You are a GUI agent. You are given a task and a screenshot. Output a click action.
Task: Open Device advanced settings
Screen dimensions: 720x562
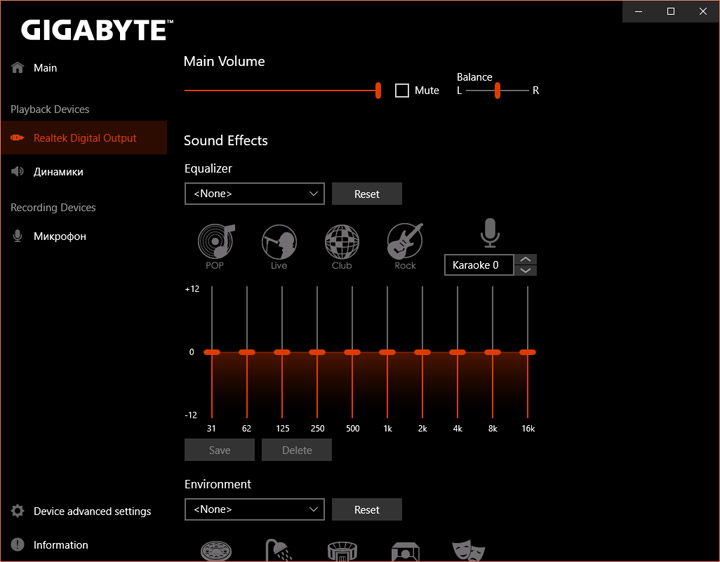coord(84,511)
